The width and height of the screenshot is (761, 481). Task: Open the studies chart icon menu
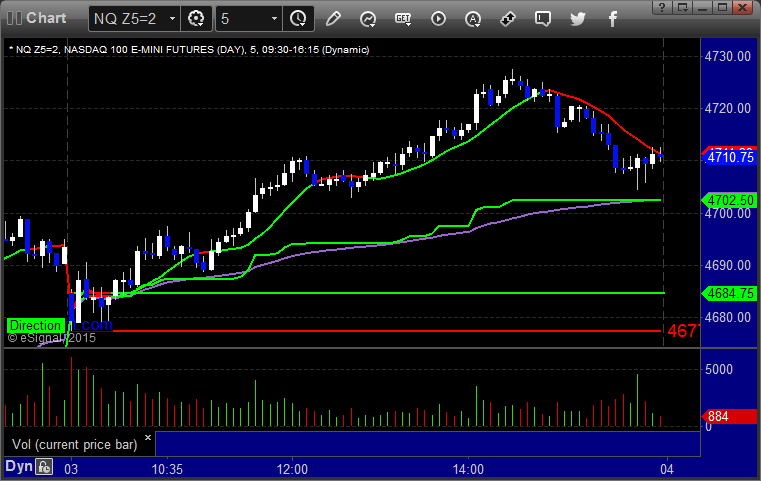[368, 19]
